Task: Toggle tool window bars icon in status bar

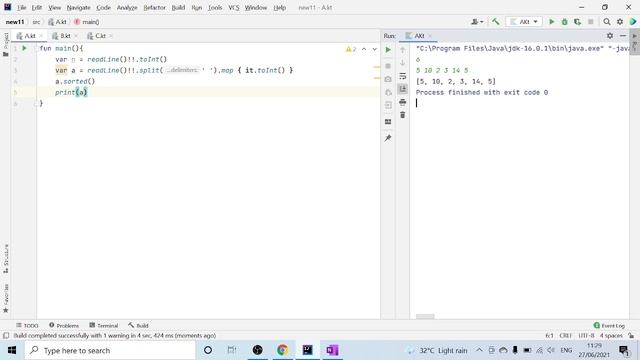Action: [6, 336]
